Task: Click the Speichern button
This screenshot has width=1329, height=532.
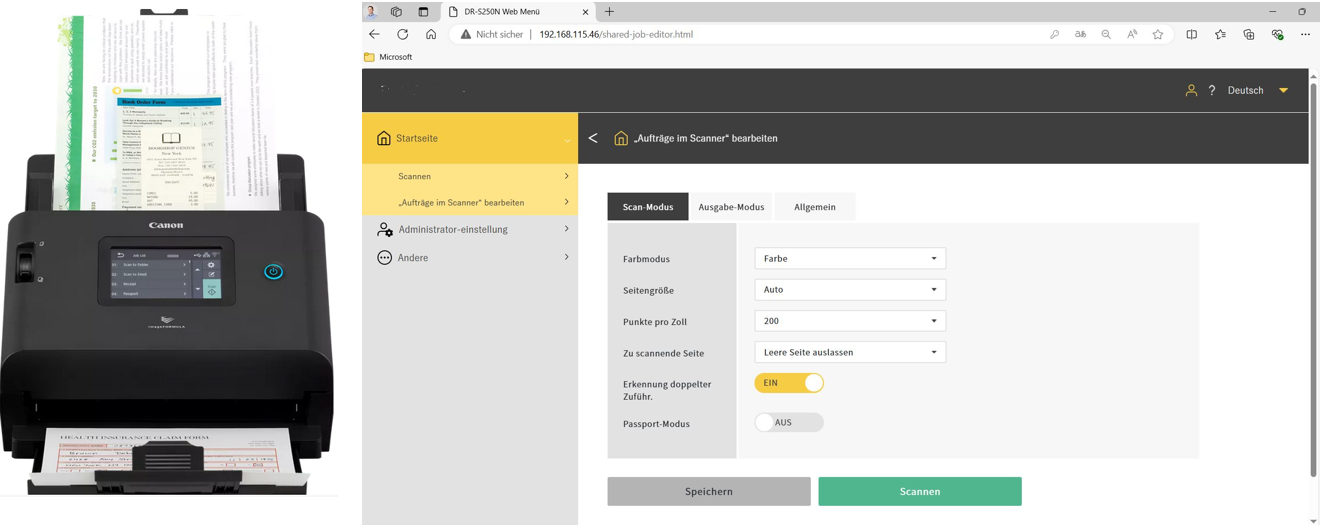Action: coord(708,492)
